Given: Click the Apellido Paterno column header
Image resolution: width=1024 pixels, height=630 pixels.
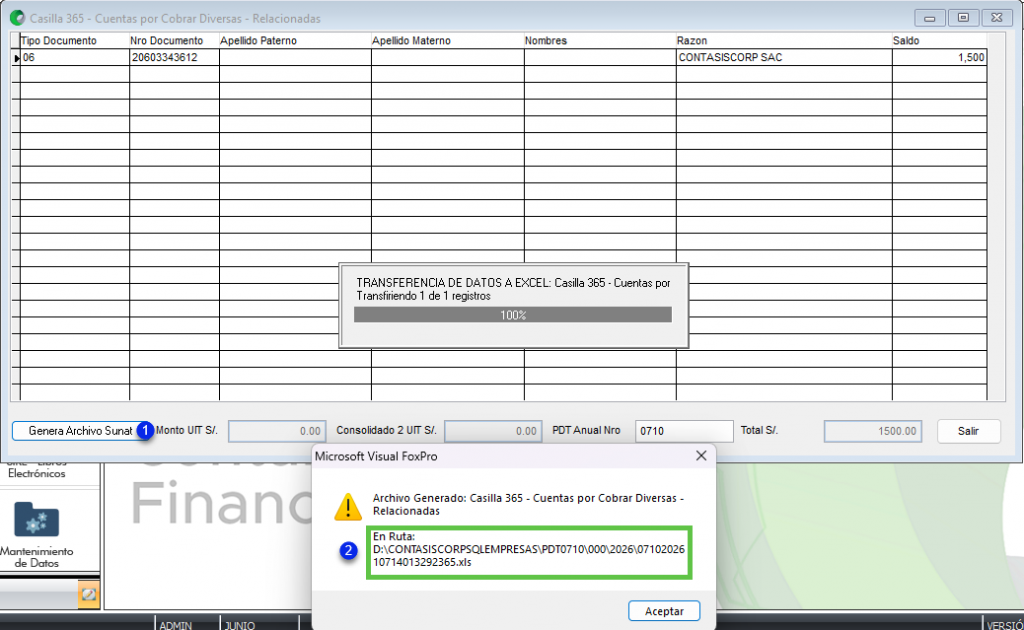Looking at the screenshot, I should (295, 40).
